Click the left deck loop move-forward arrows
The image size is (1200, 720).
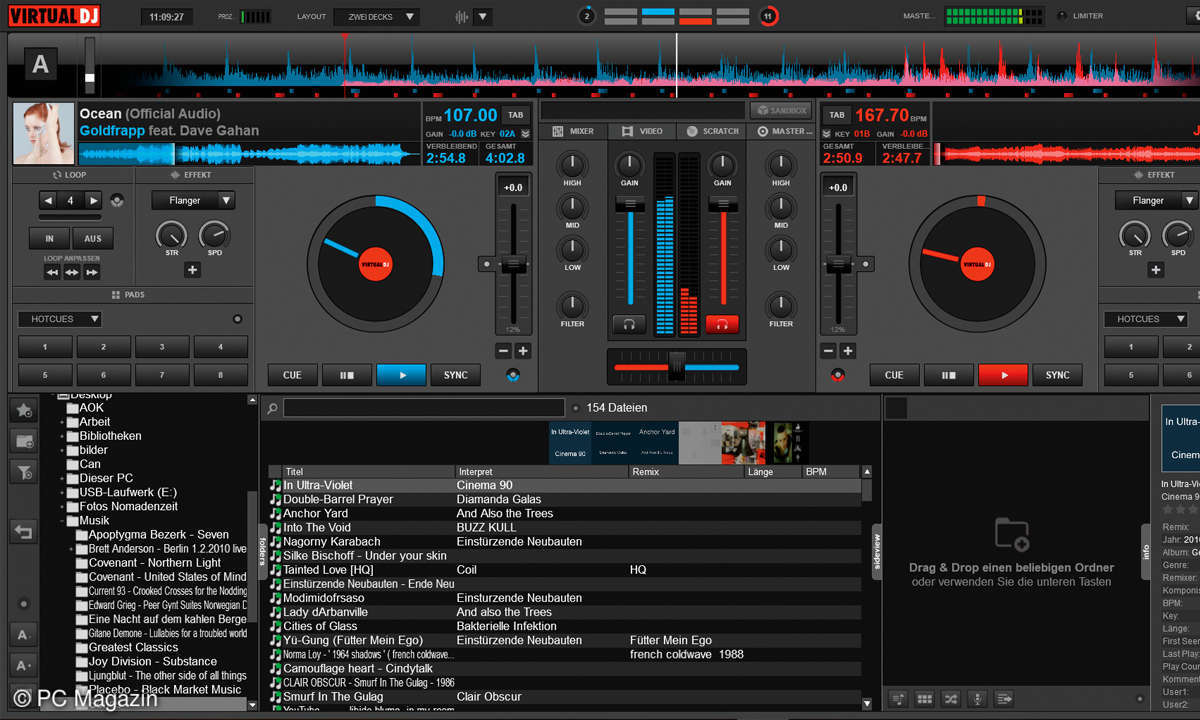pos(92,272)
